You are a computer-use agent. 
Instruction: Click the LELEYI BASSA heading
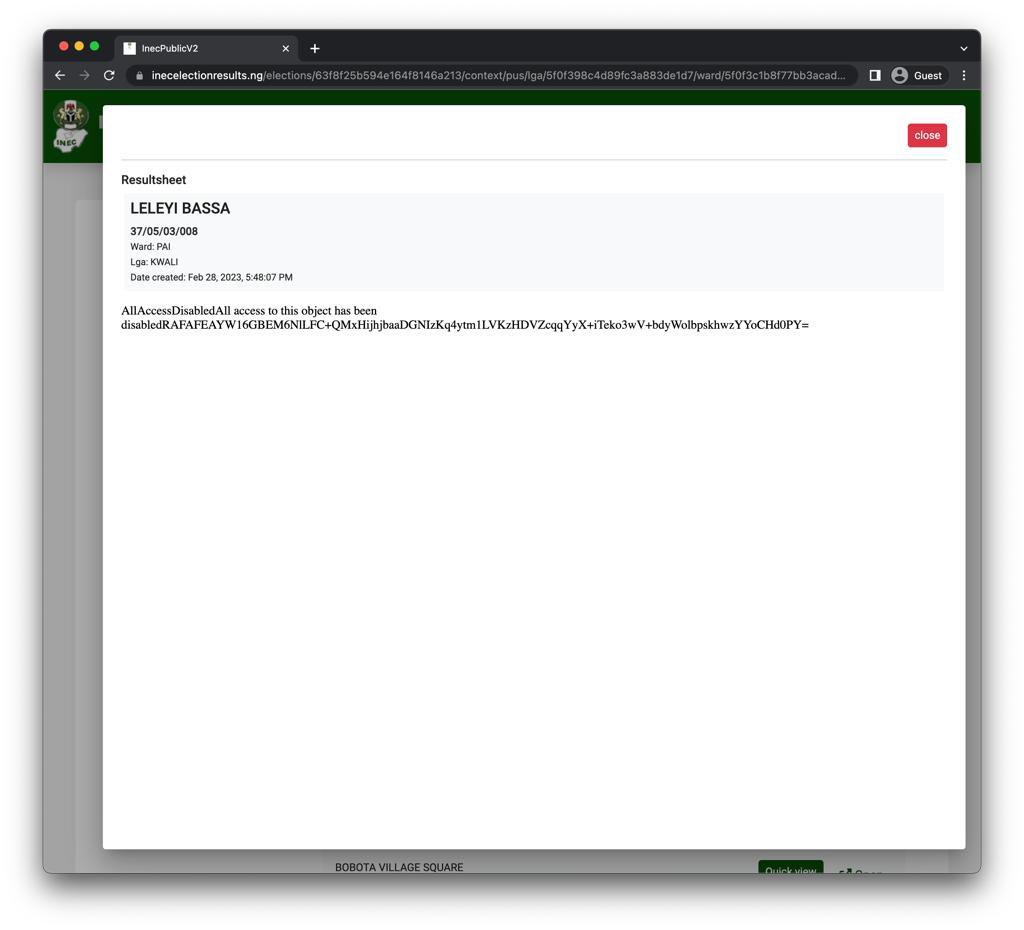tap(180, 208)
